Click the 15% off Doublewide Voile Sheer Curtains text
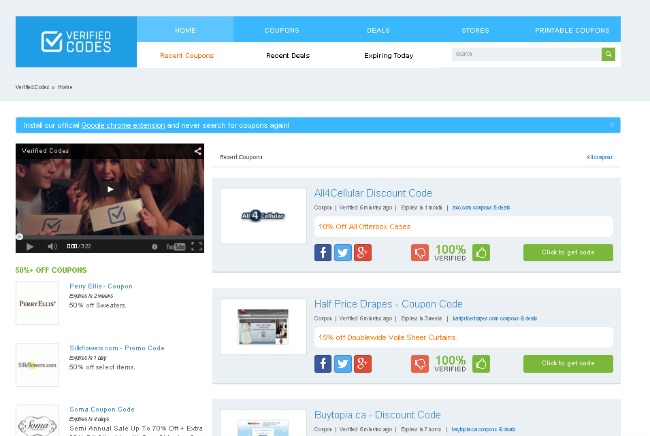Viewport: 650px width, 436px height. point(387,337)
